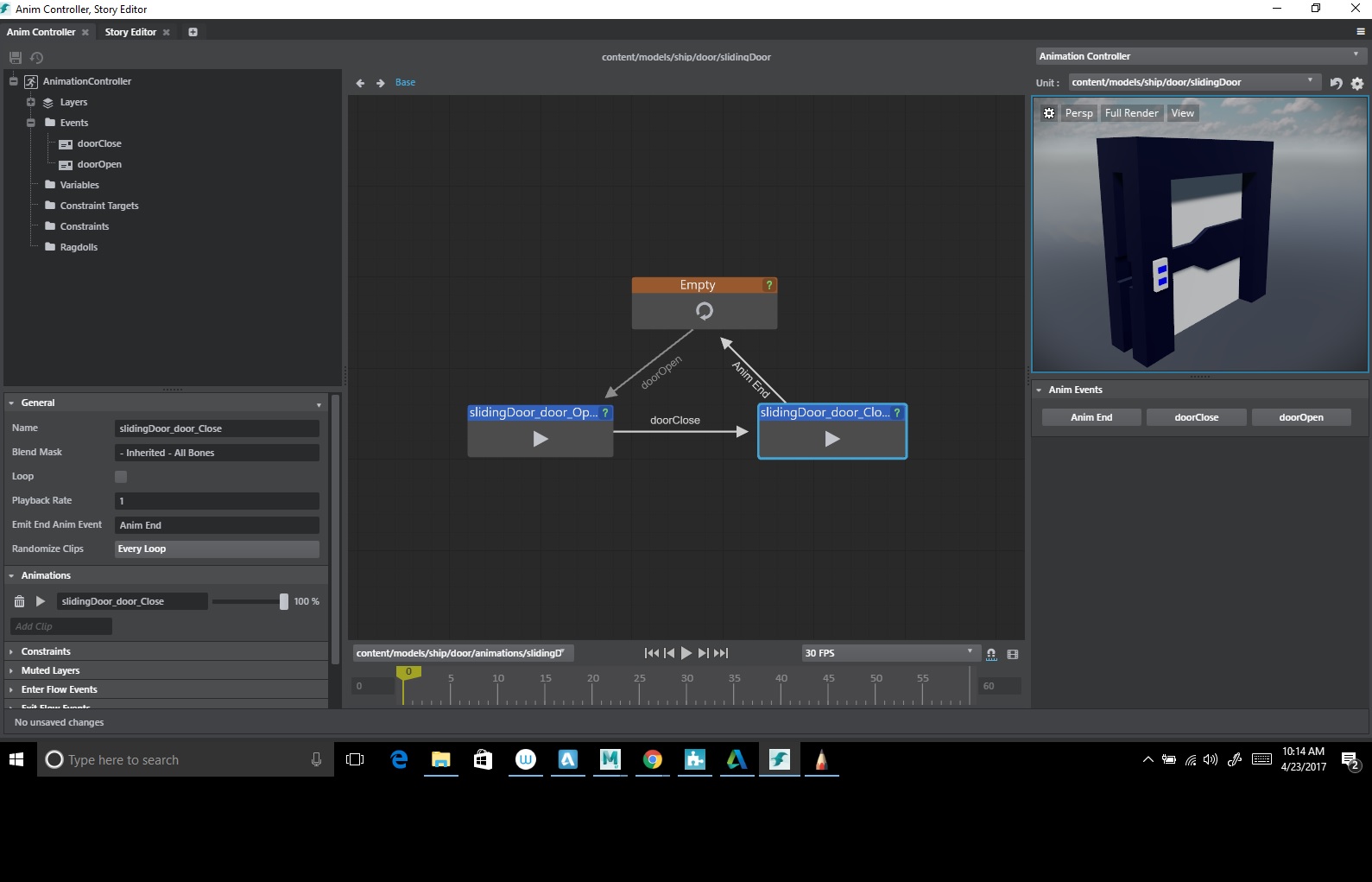Click the help icon on the Empty node
Viewport: 1372px width, 882px height.
(768, 285)
